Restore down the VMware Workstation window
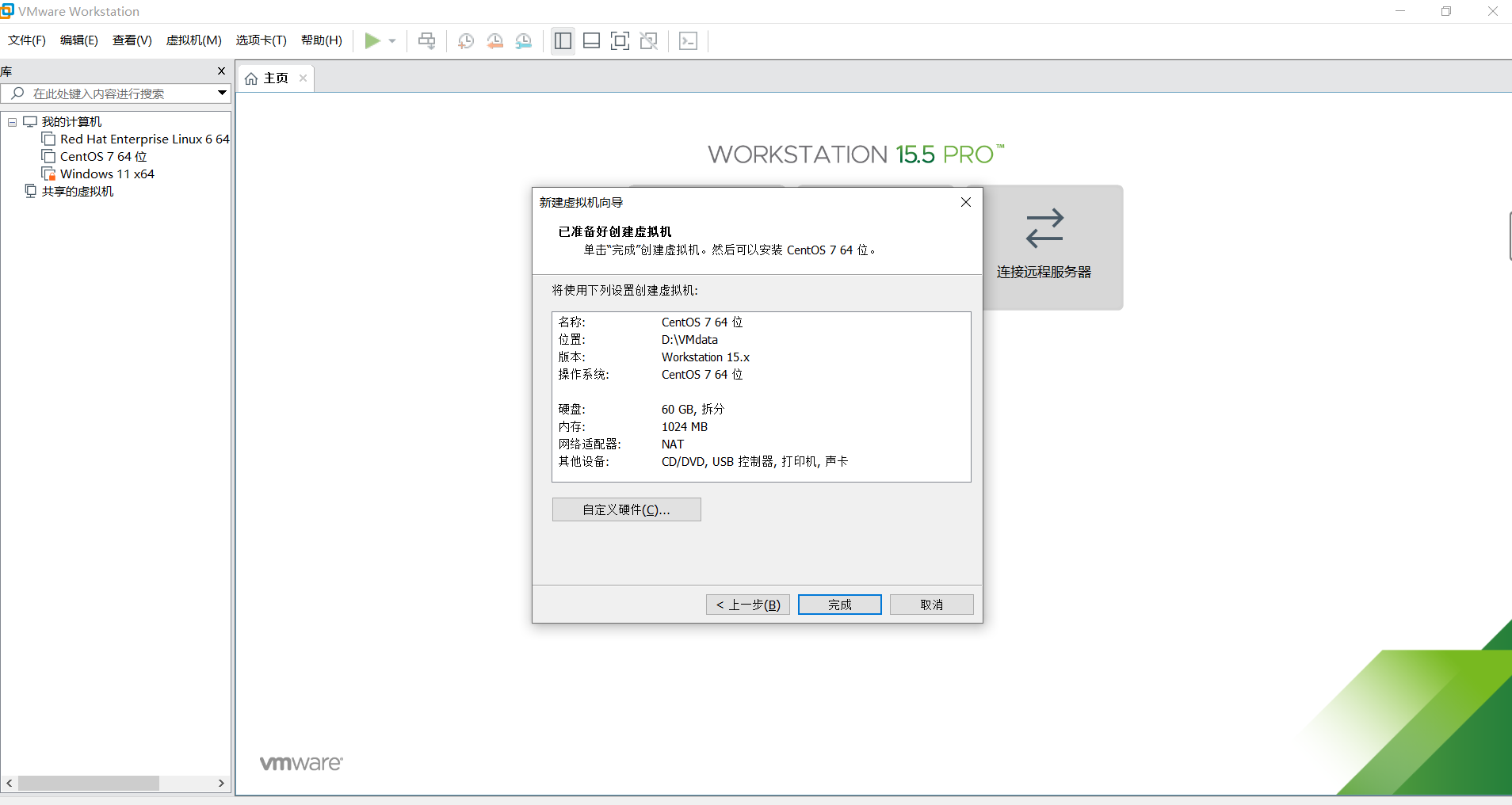This screenshot has width=1512, height=805. point(1446,11)
